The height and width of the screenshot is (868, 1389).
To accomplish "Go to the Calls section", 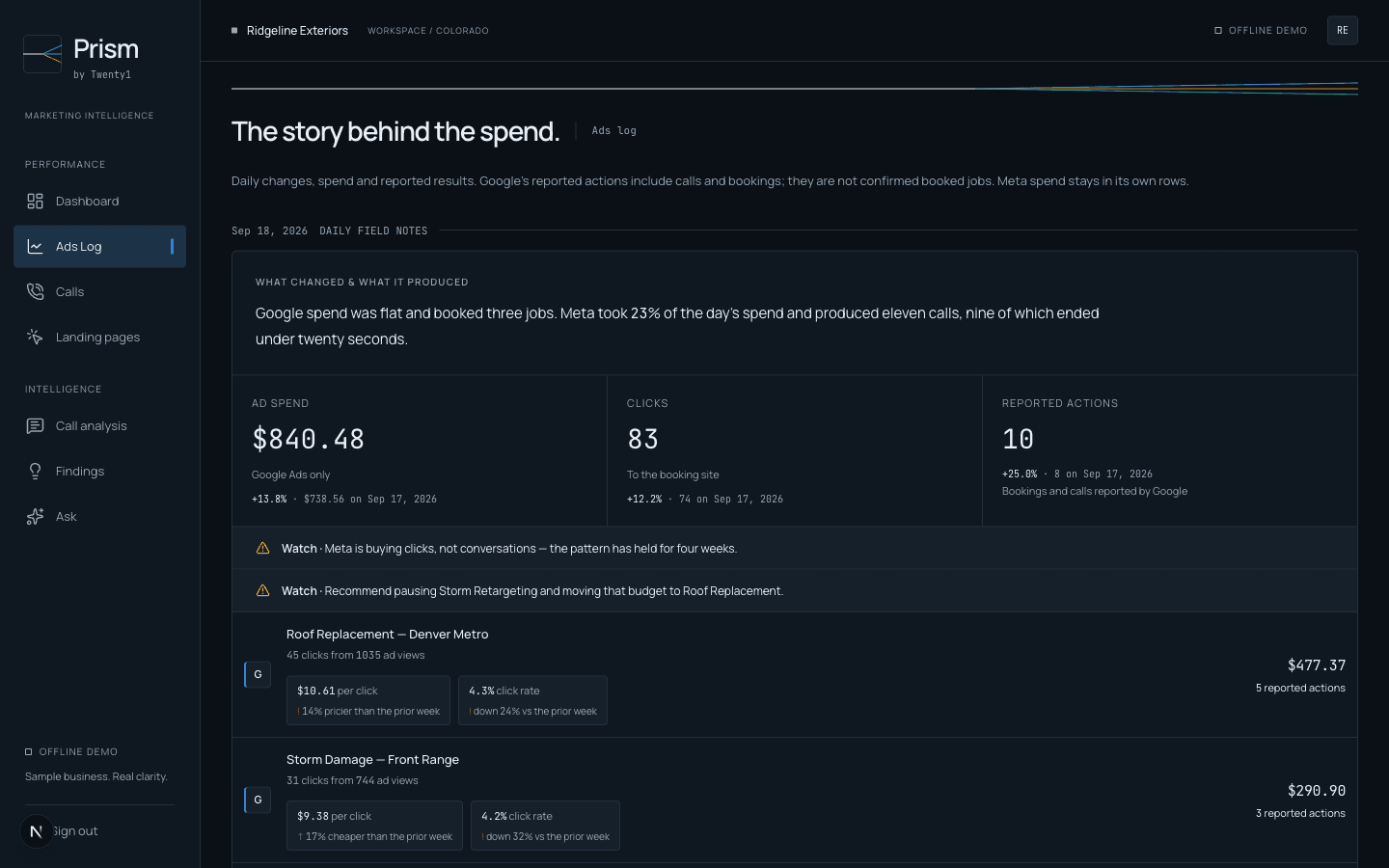I will click(x=99, y=291).
